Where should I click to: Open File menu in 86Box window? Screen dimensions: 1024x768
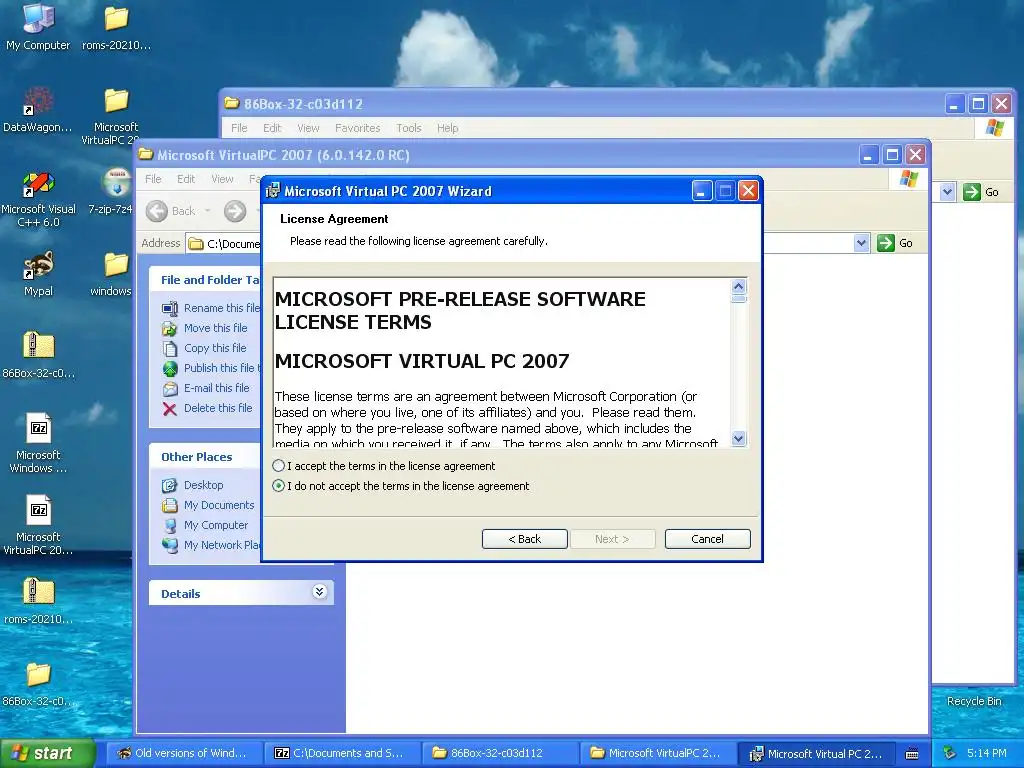coord(239,128)
